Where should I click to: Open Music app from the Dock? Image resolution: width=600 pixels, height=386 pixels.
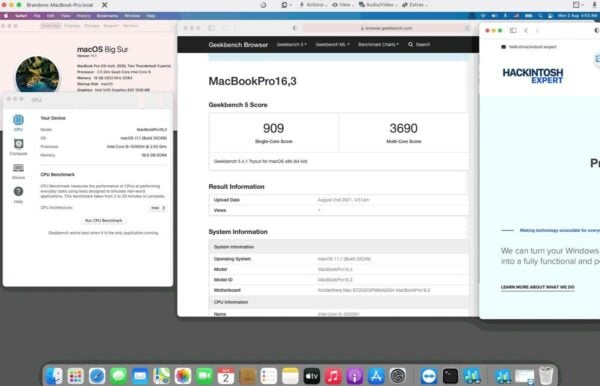[x=333, y=376]
